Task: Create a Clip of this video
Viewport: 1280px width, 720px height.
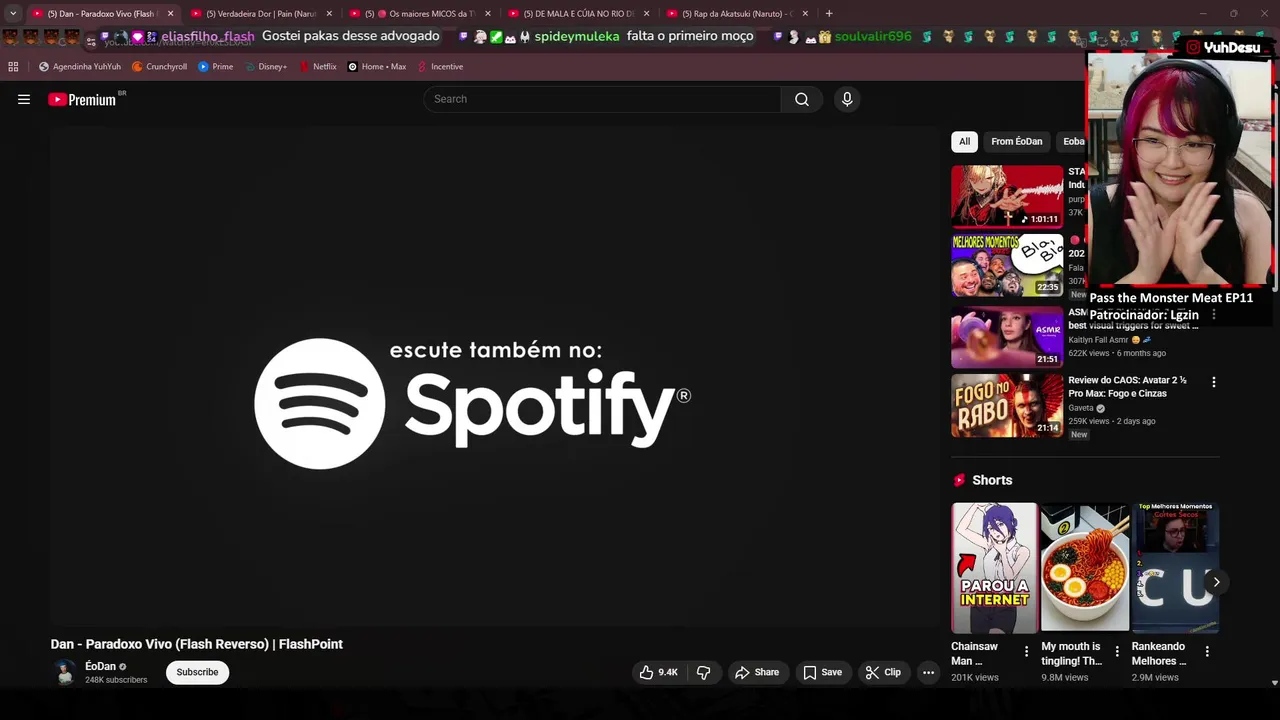Action: click(883, 672)
